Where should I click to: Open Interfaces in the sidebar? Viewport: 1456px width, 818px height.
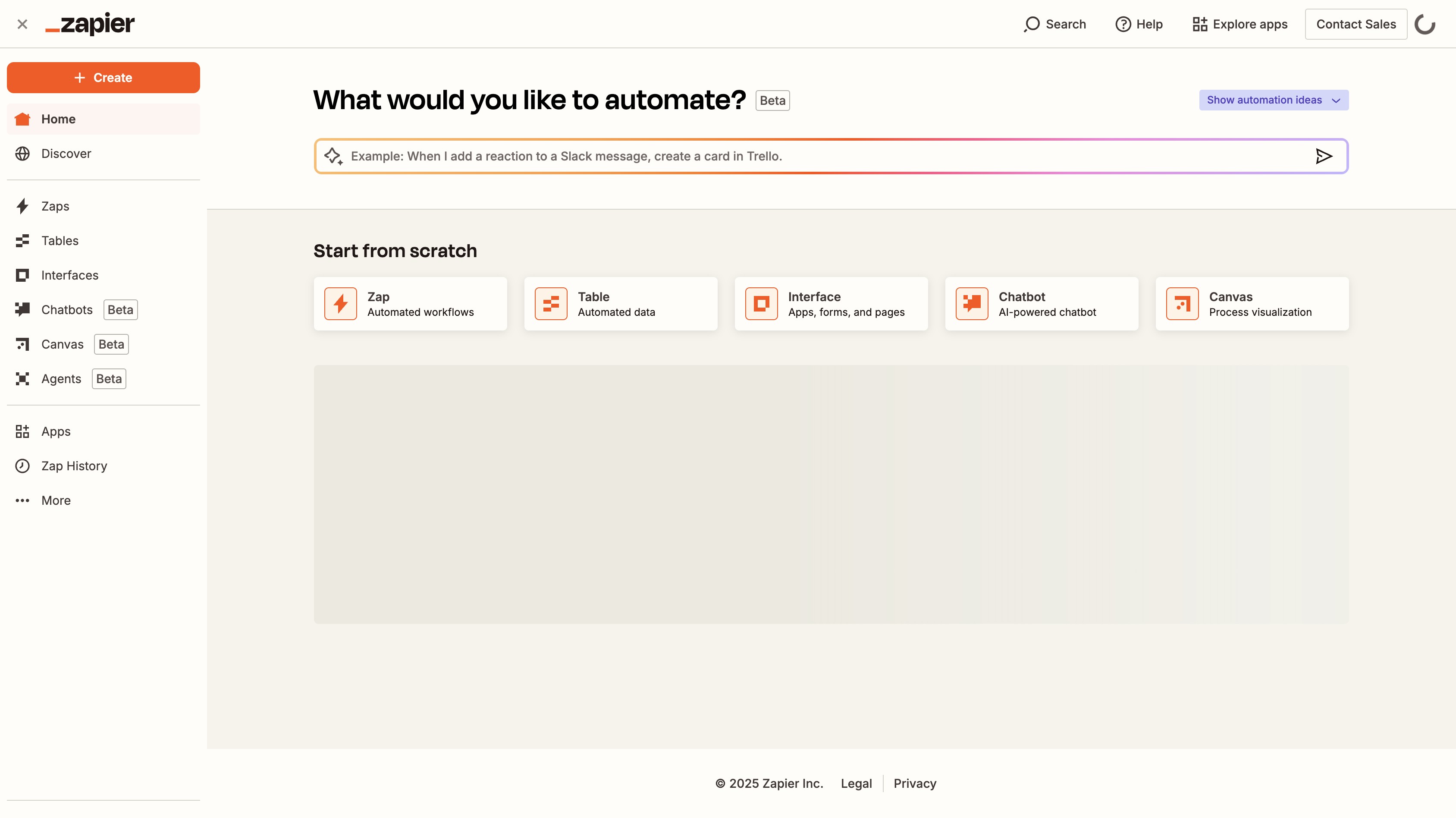tap(104, 275)
